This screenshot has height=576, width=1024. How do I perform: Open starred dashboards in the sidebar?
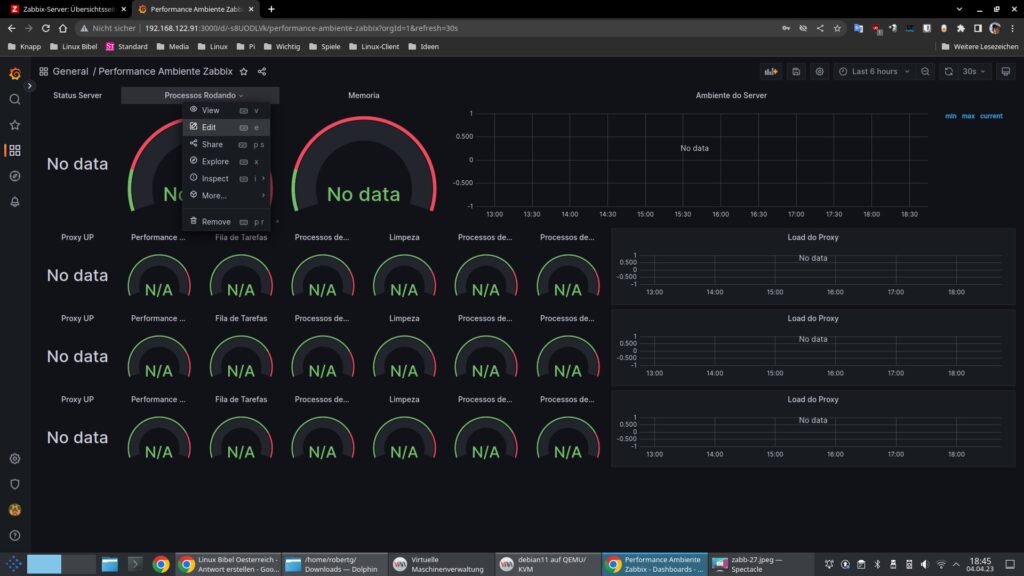tap(14, 125)
